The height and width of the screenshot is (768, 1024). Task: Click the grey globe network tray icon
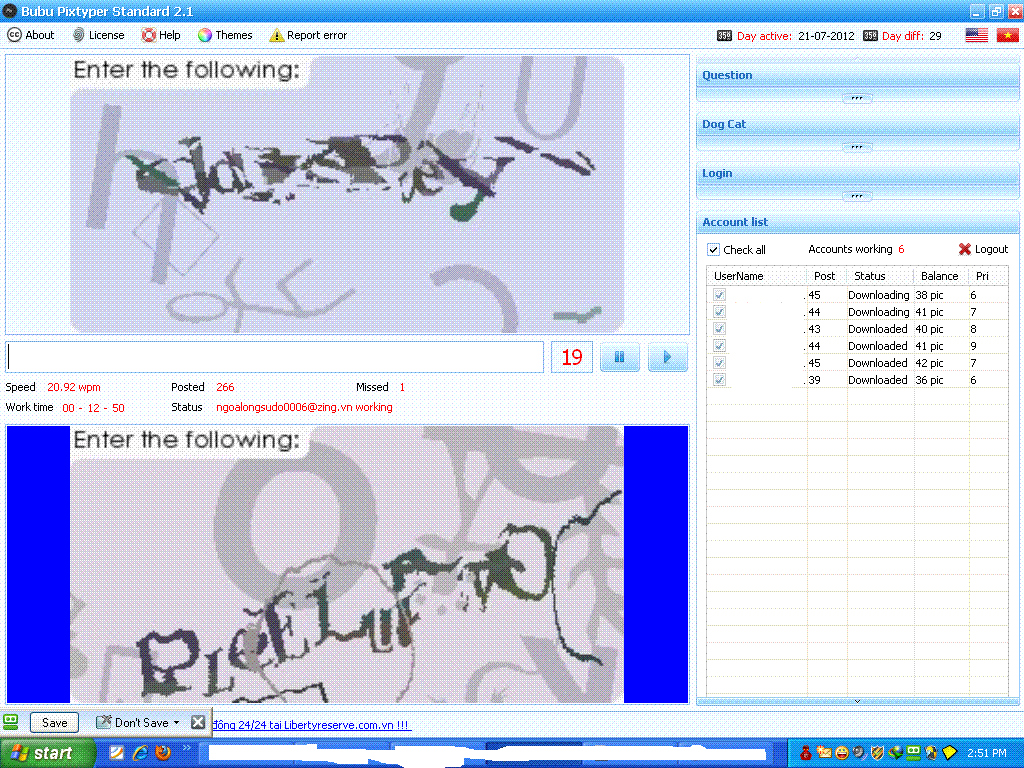pos(859,753)
